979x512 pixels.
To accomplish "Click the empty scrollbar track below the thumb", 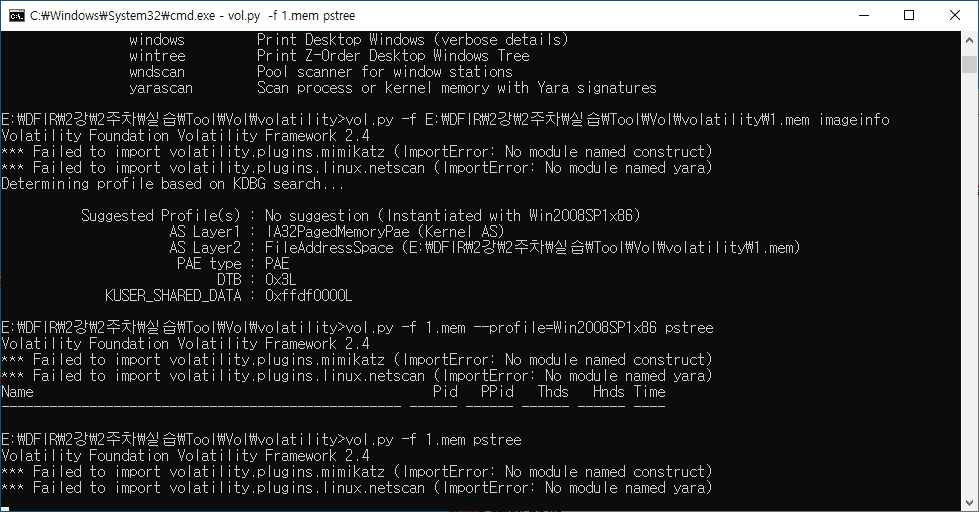I will tap(969, 300).
